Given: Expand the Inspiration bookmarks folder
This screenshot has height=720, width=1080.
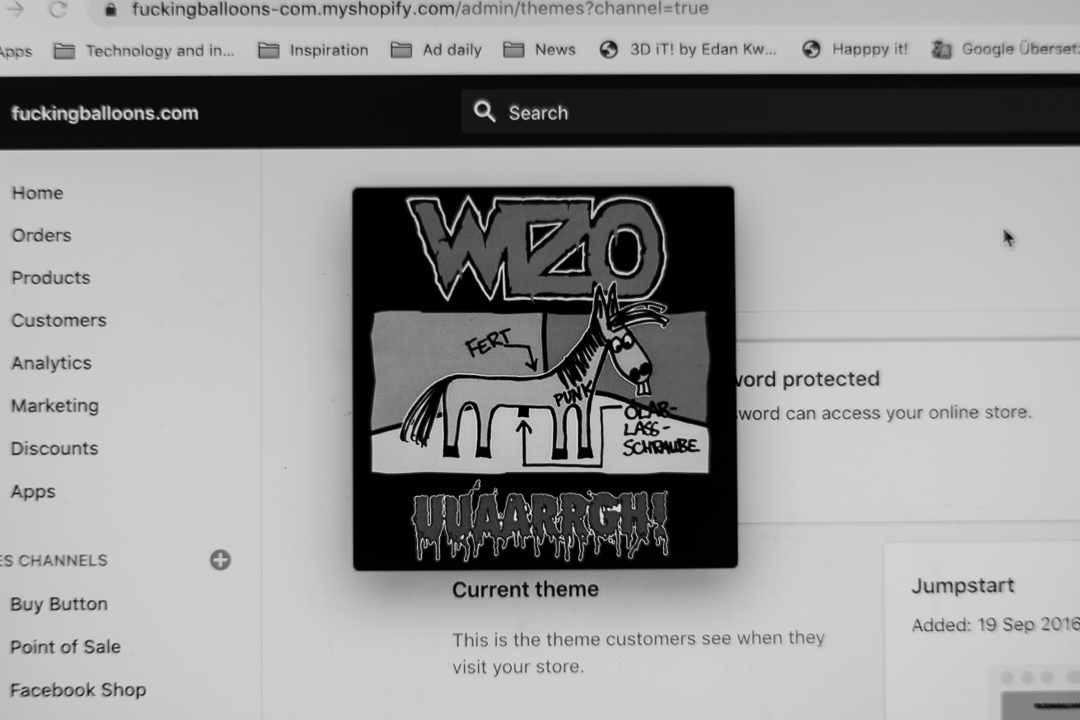Looking at the screenshot, I should 313,50.
